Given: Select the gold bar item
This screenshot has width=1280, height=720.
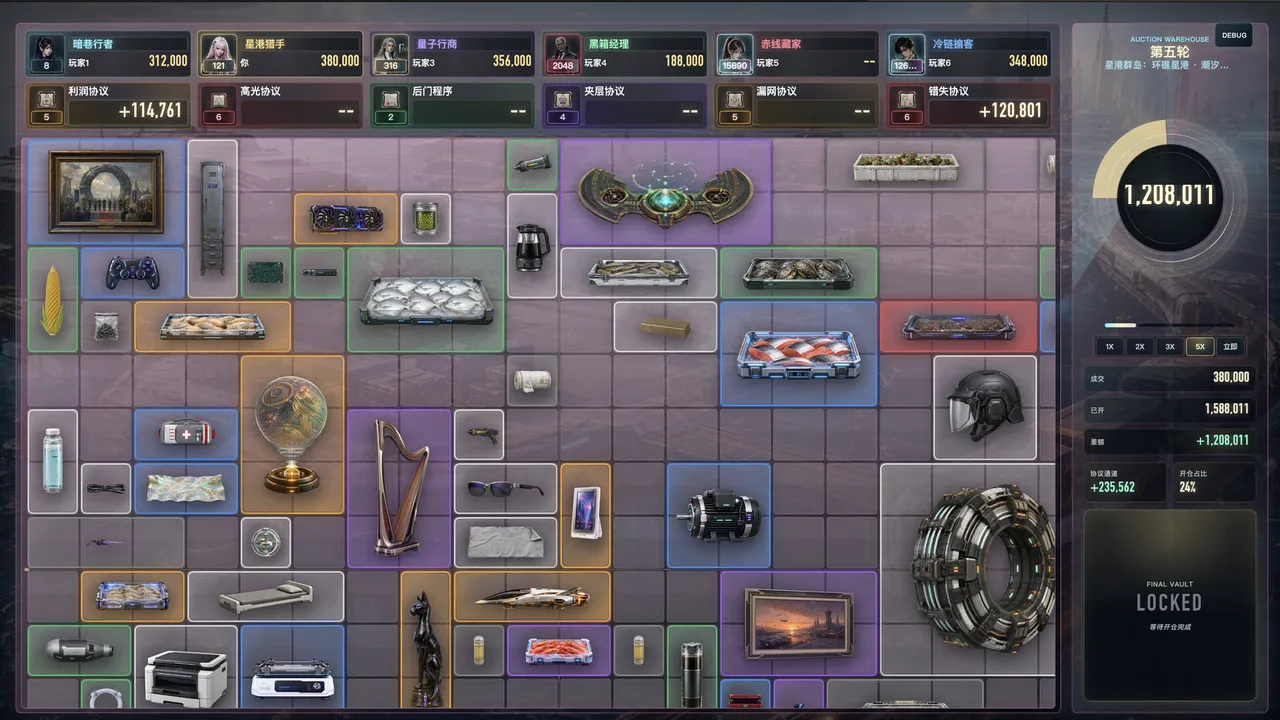Looking at the screenshot, I should coord(665,327).
